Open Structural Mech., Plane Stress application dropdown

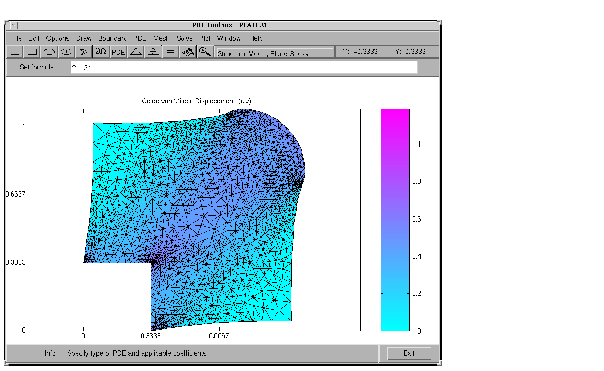[x=274, y=53]
